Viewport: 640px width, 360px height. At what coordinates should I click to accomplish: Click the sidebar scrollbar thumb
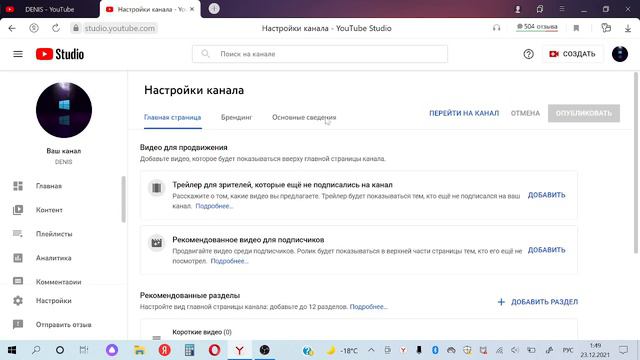[x=123, y=199]
